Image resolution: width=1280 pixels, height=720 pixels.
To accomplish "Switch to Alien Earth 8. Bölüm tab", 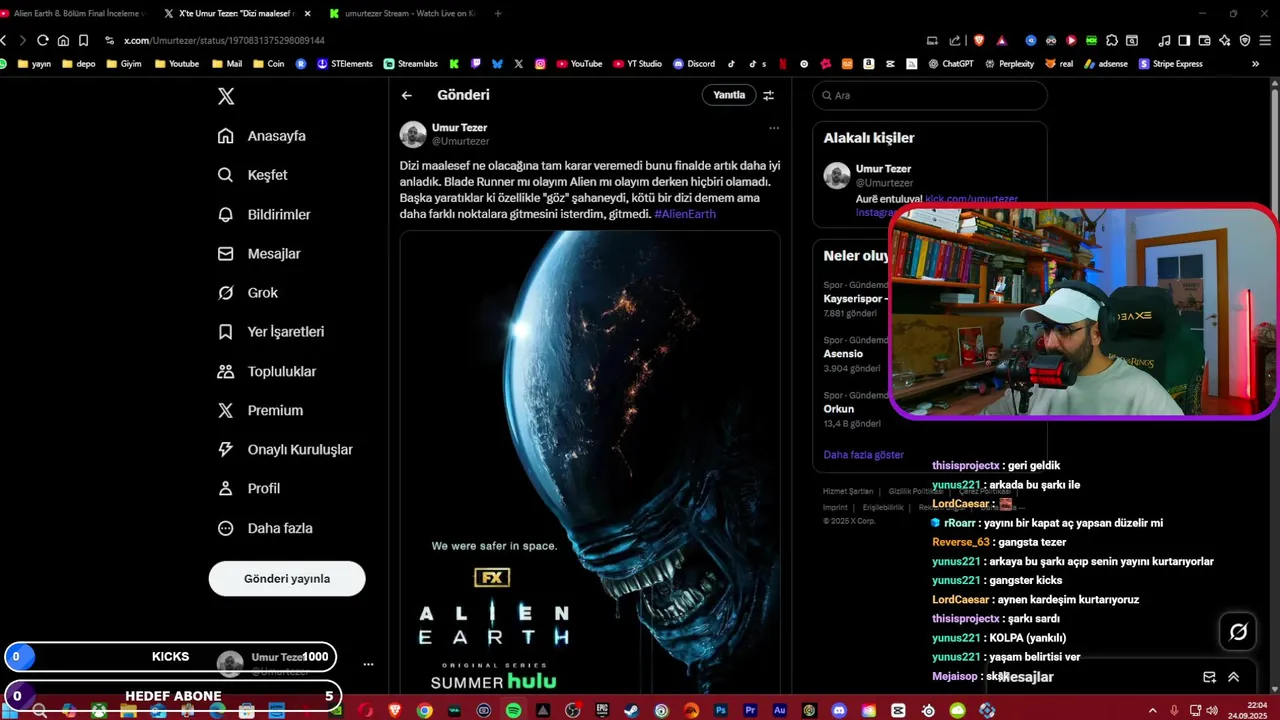I will pos(76,13).
